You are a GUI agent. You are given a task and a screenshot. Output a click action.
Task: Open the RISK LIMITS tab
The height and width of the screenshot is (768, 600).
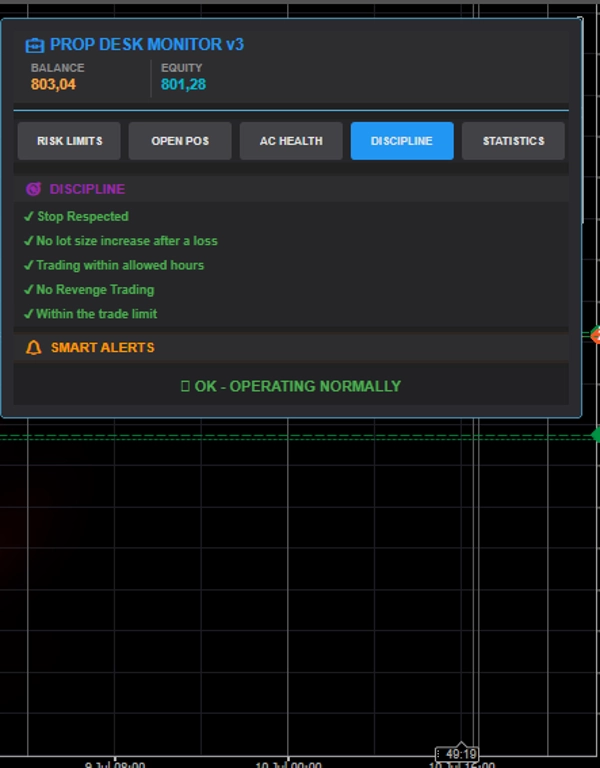tap(69, 141)
